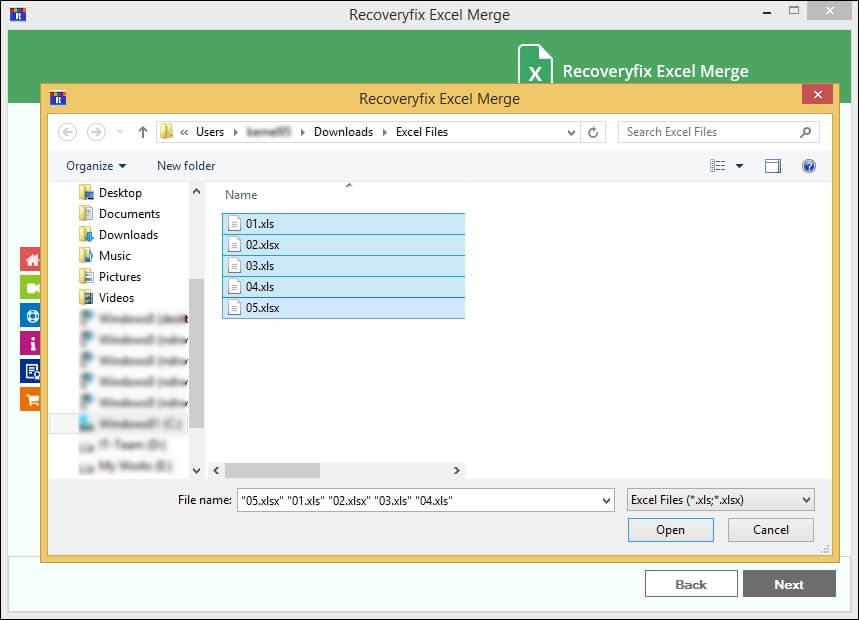Click the 05.xlsx file icon
The height and width of the screenshot is (620, 859).
click(x=234, y=308)
